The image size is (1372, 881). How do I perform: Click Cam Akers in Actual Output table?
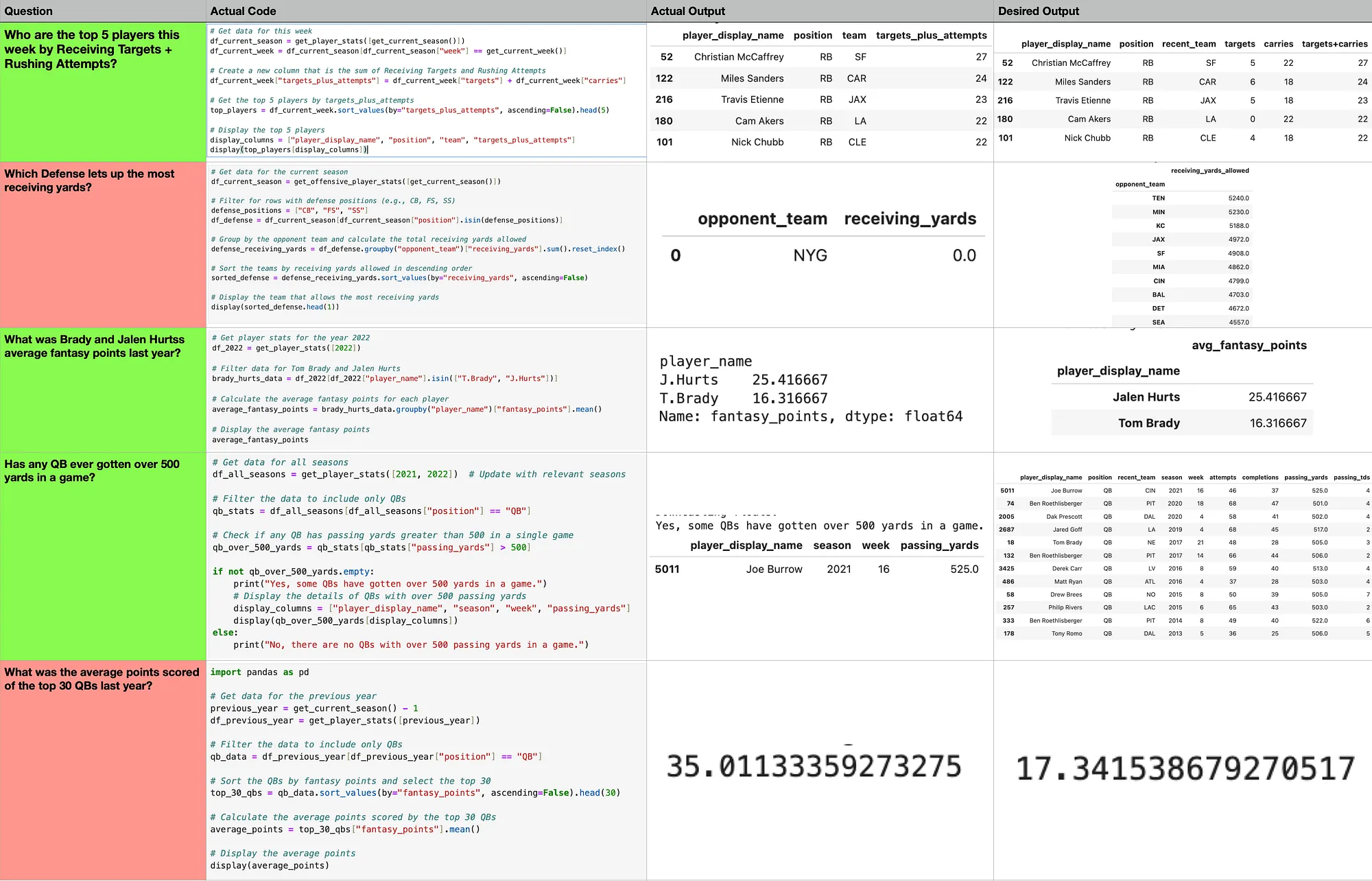pyautogui.click(x=759, y=121)
